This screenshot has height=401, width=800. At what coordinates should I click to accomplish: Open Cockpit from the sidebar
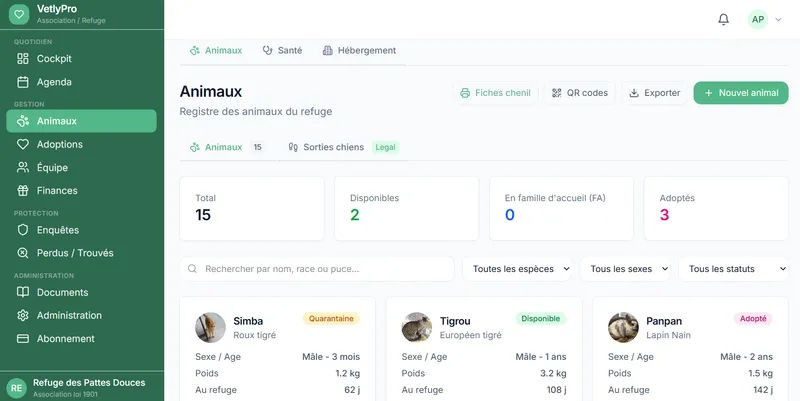54,58
